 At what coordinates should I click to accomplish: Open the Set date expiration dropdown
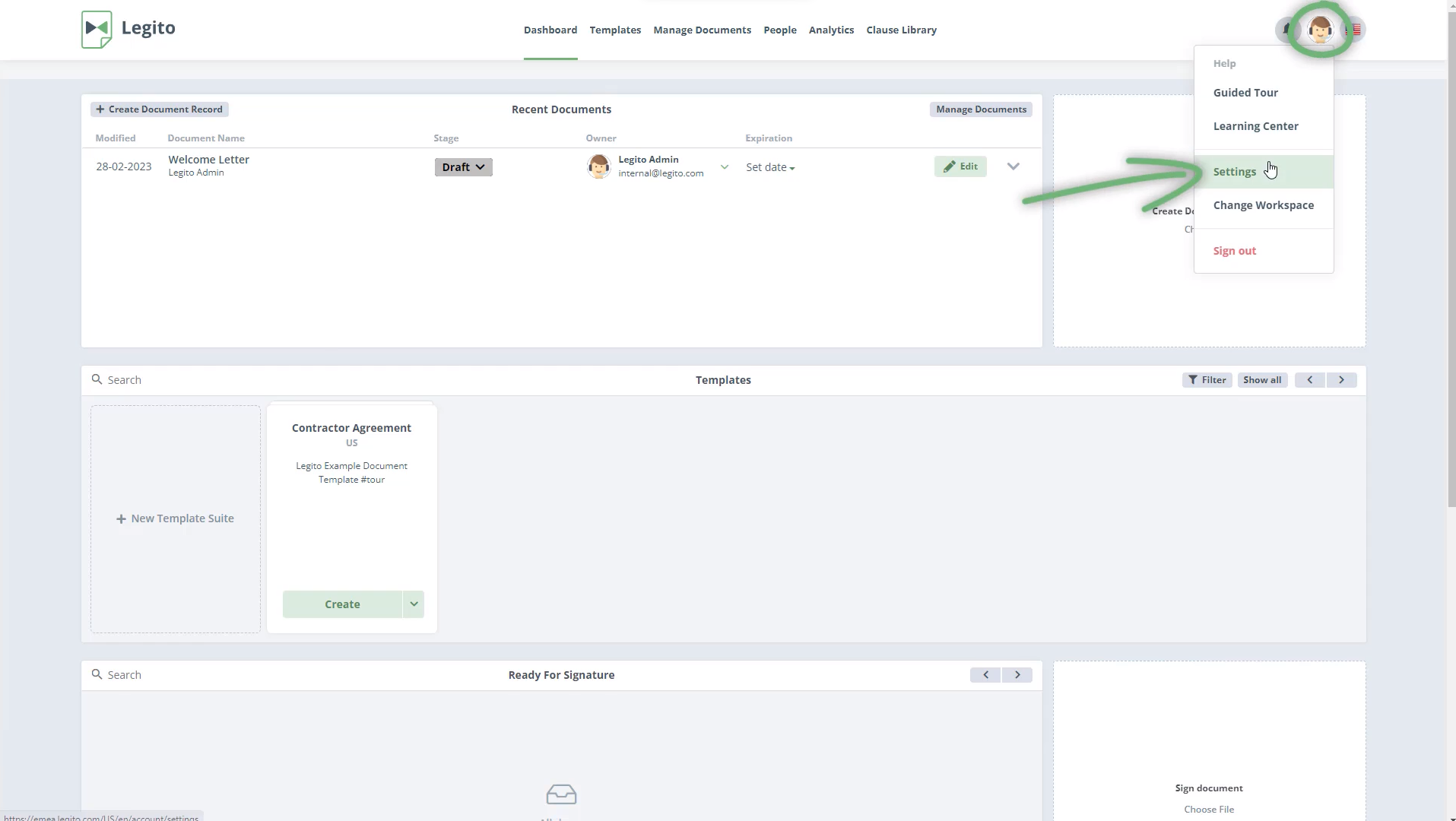click(769, 167)
